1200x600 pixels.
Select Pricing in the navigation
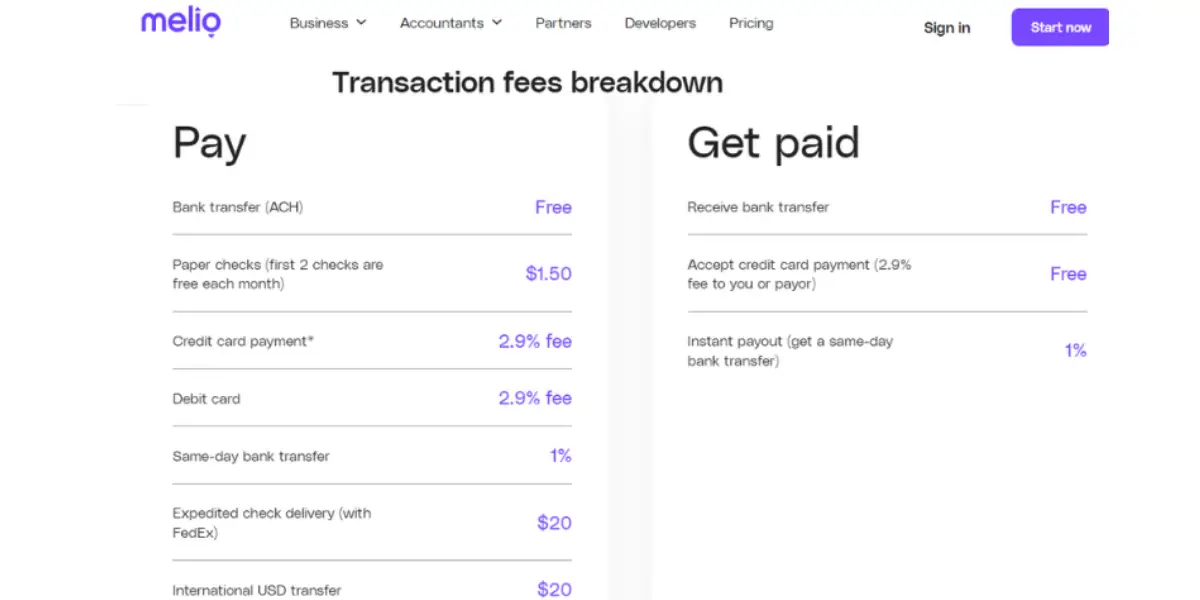point(751,23)
